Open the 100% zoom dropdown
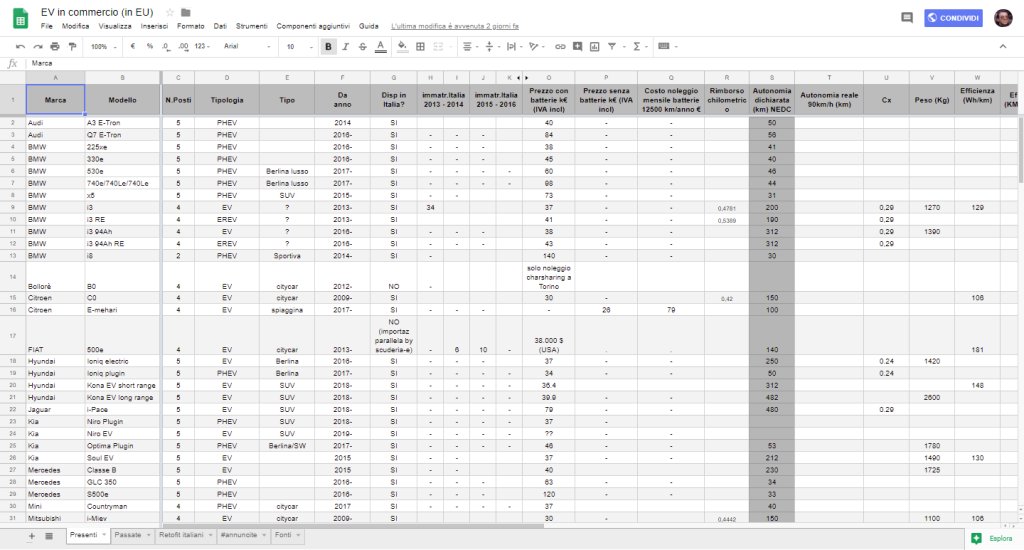The height and width of the screenshot is (550, 1024). [x=104, y=46]
